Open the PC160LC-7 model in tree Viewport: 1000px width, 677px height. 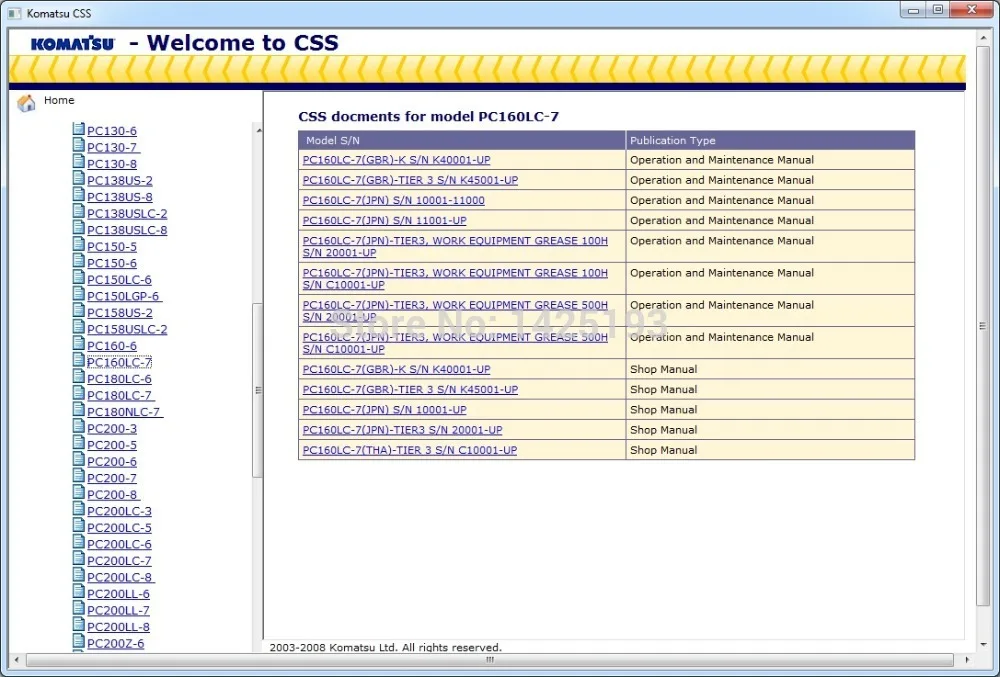119,363
